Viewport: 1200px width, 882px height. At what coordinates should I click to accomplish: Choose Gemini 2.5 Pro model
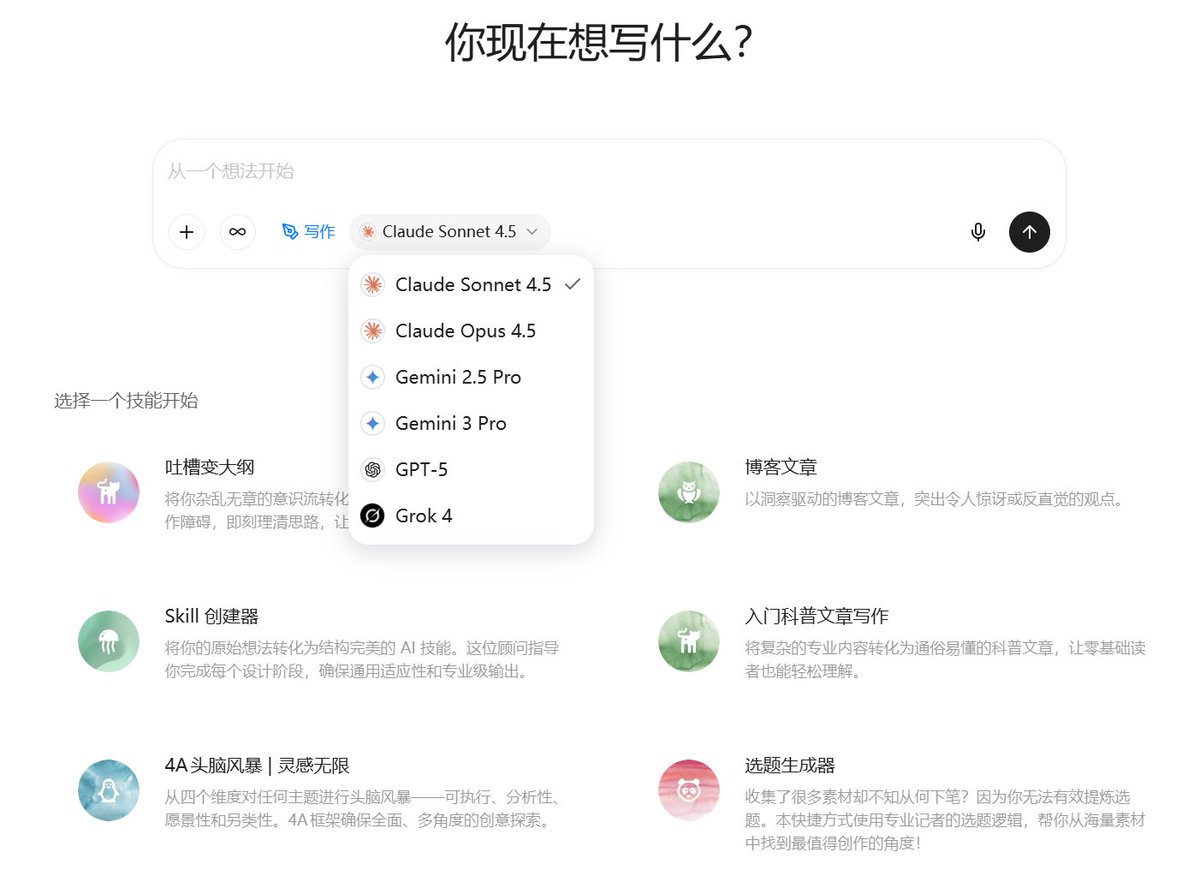(x=471, y=377)
